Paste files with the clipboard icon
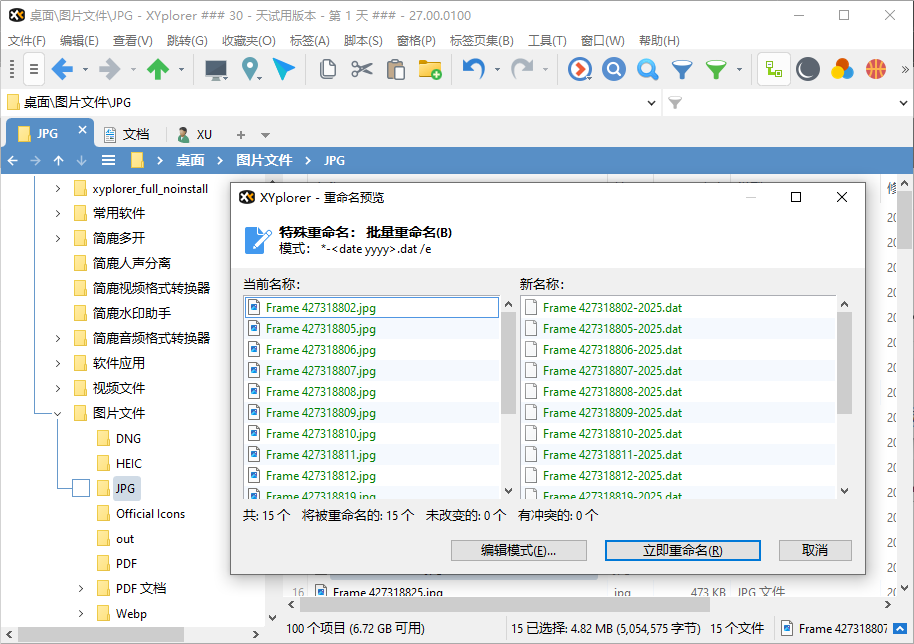The width and height of the screenshot is (914, 644). pos(395,68)
